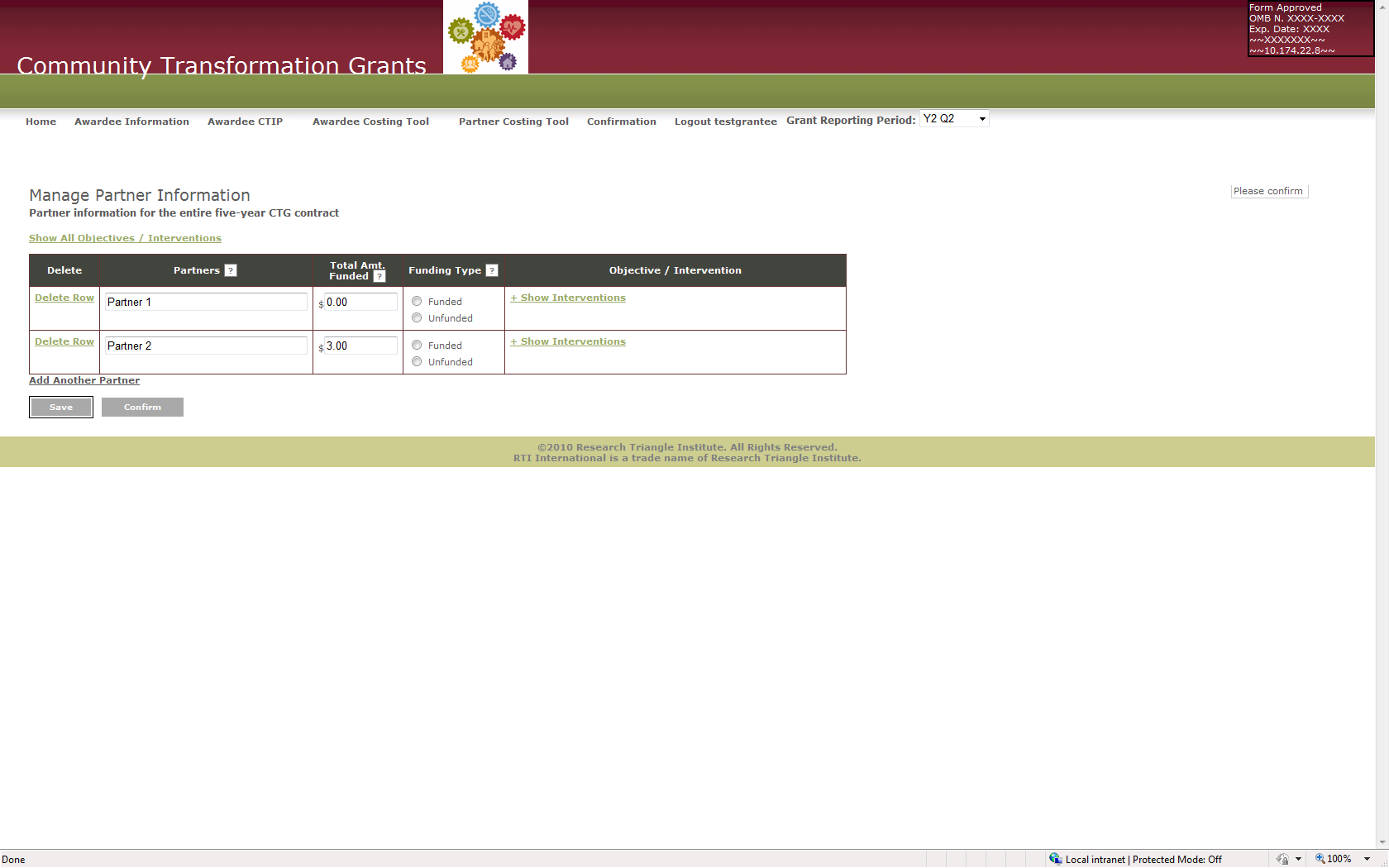
Task: Click the five-year CTG contract subtitle
Action: (x=184, y=212)
